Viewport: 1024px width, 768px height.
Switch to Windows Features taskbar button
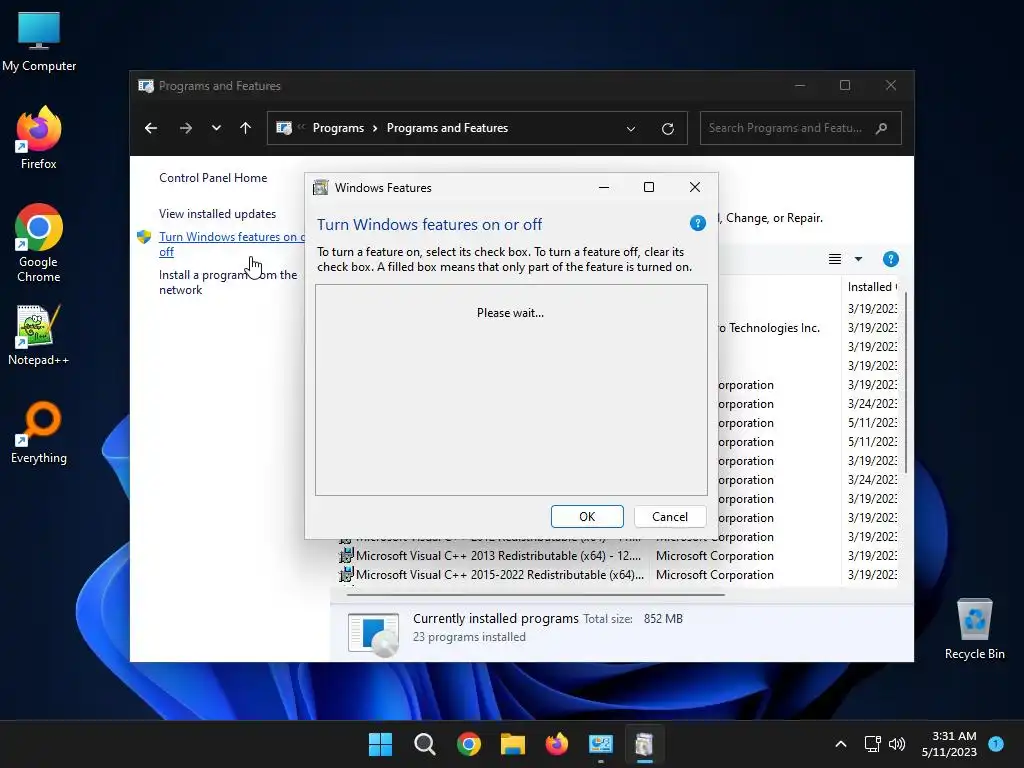pos(644,744)
